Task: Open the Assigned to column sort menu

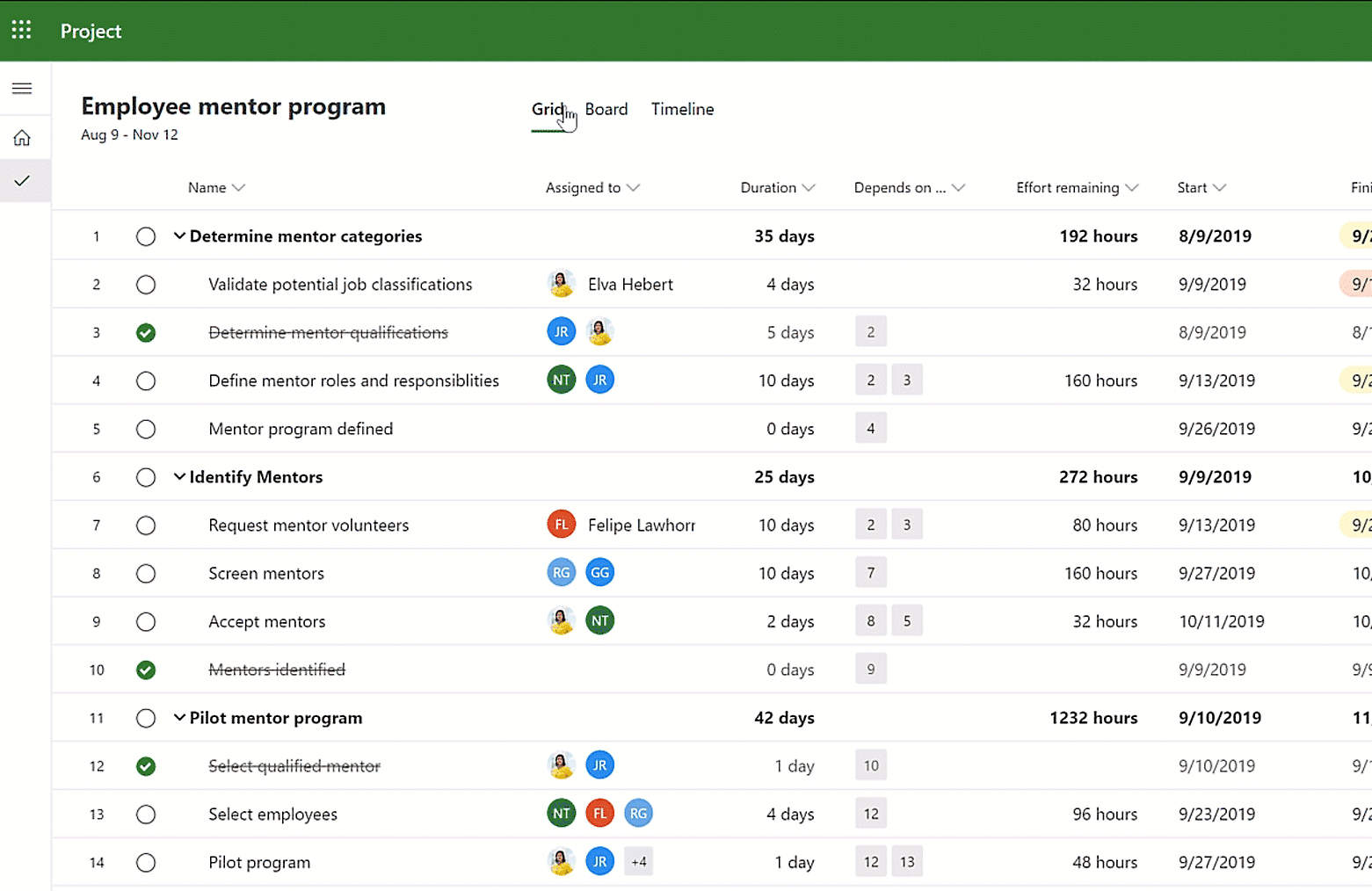Action: (635, 187)
